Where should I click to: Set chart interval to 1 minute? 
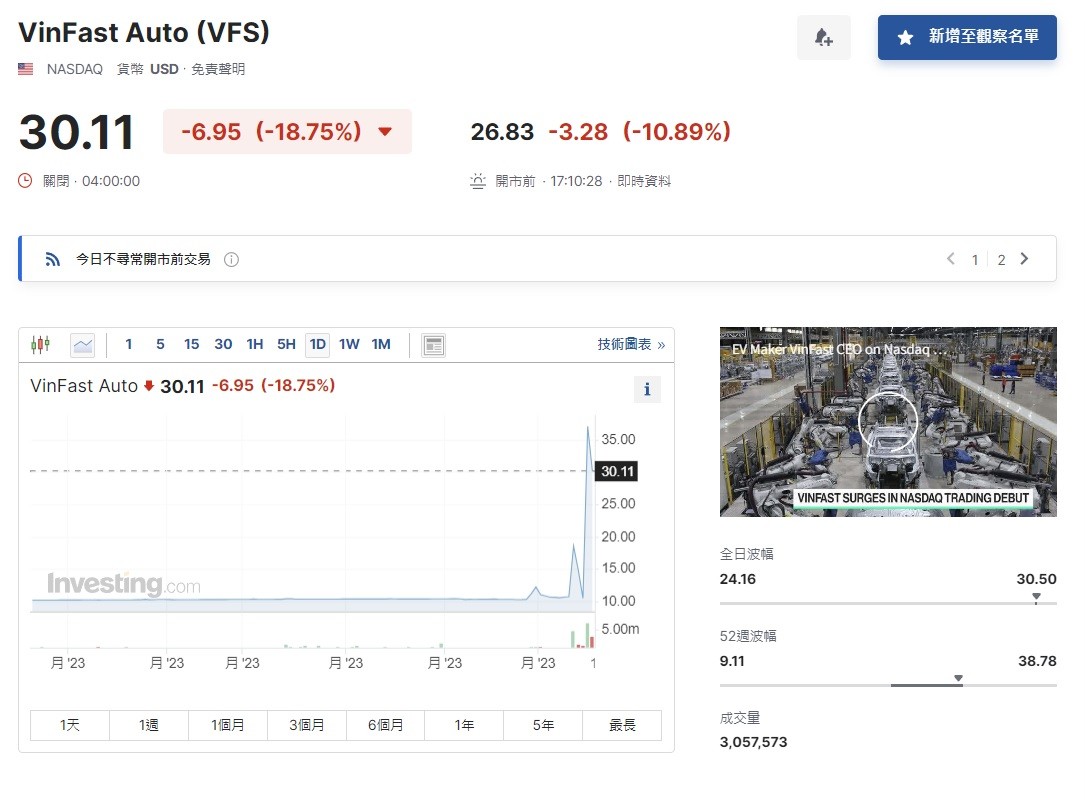pyautogui.click(x=129, y=345)
